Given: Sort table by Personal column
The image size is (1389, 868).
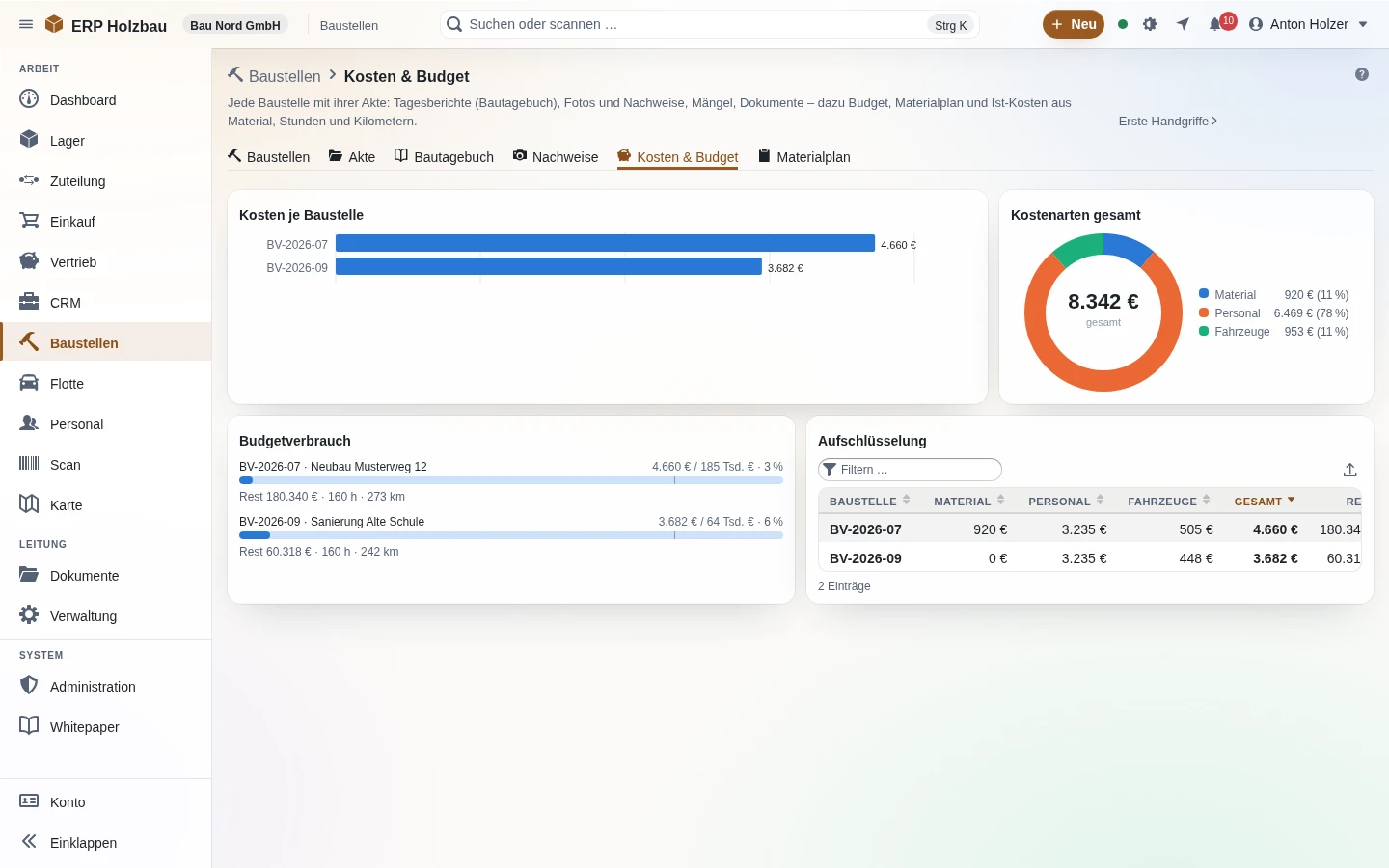Looking at the screenshot, I should click(x=1066, y=502).
